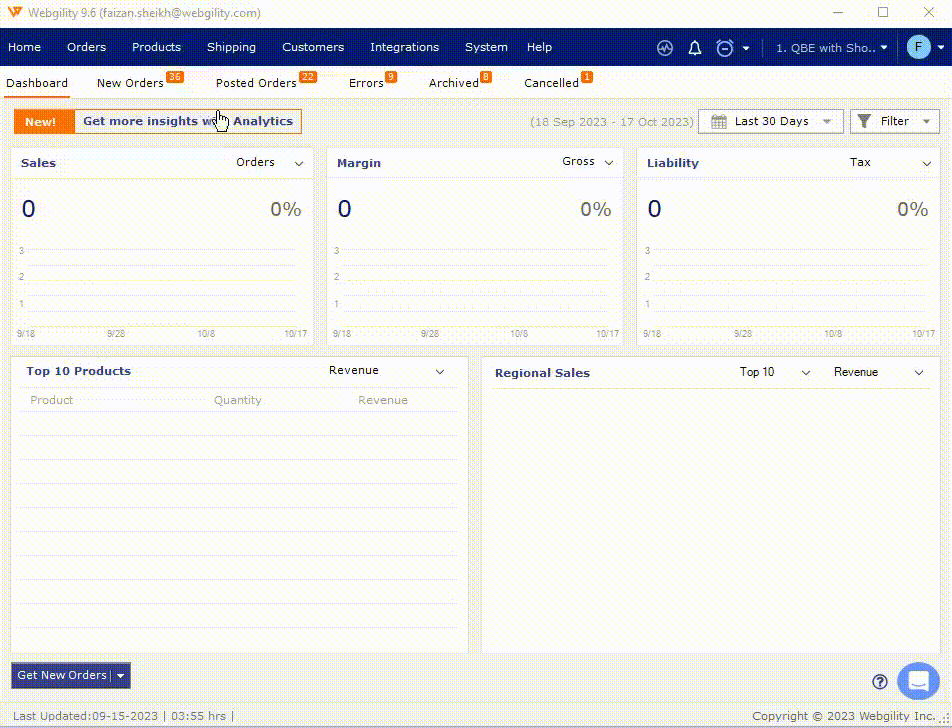Open the System menu

click(x=486, y=47)
